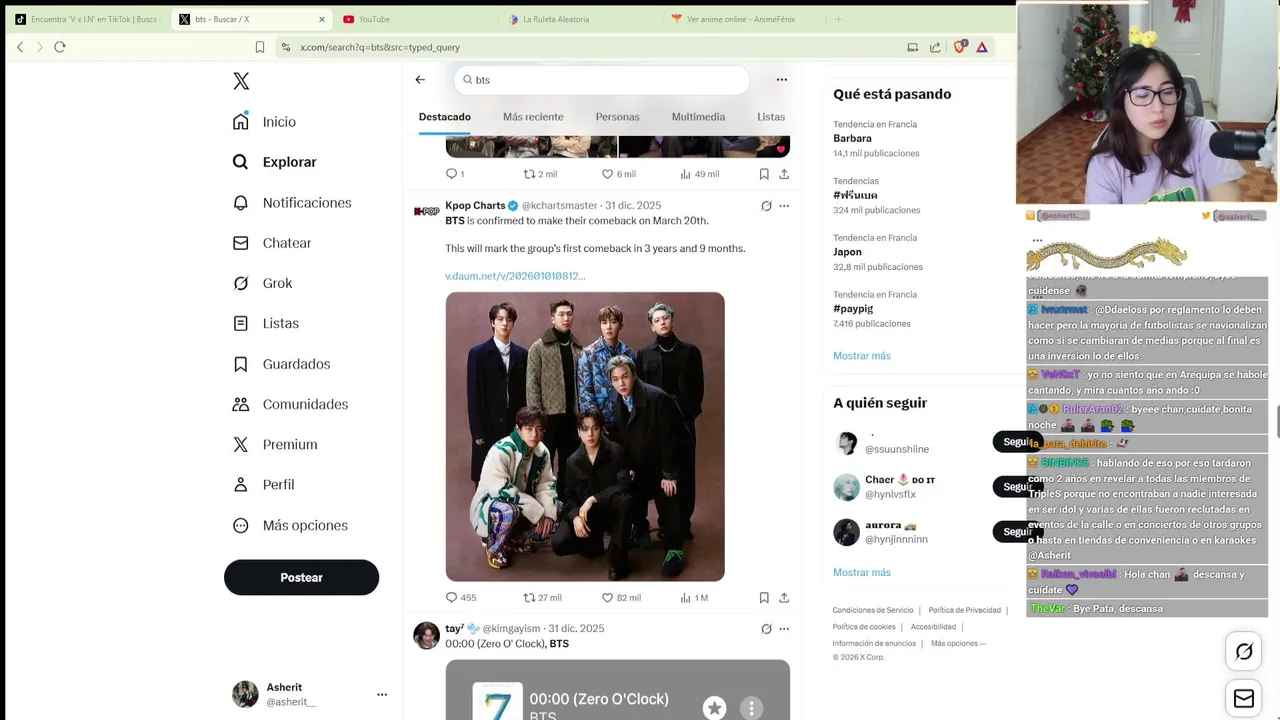The image size is (1280, 720).
Task: Open Comunidades people icon
Action: click(x=241, y=404)
